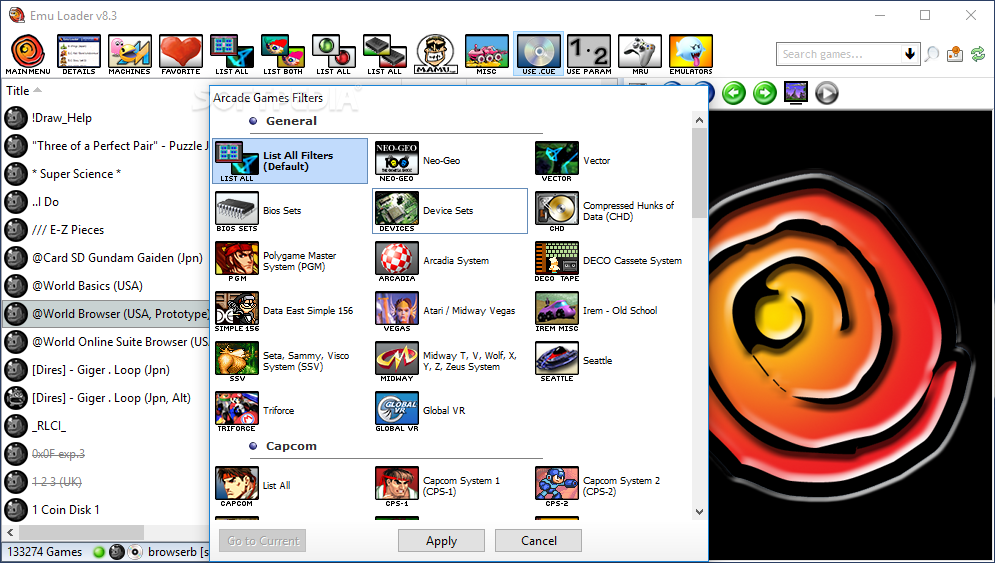Open the List Both toolbar icon
This screenshot has width=995, height=563.
tap(283, 55)
